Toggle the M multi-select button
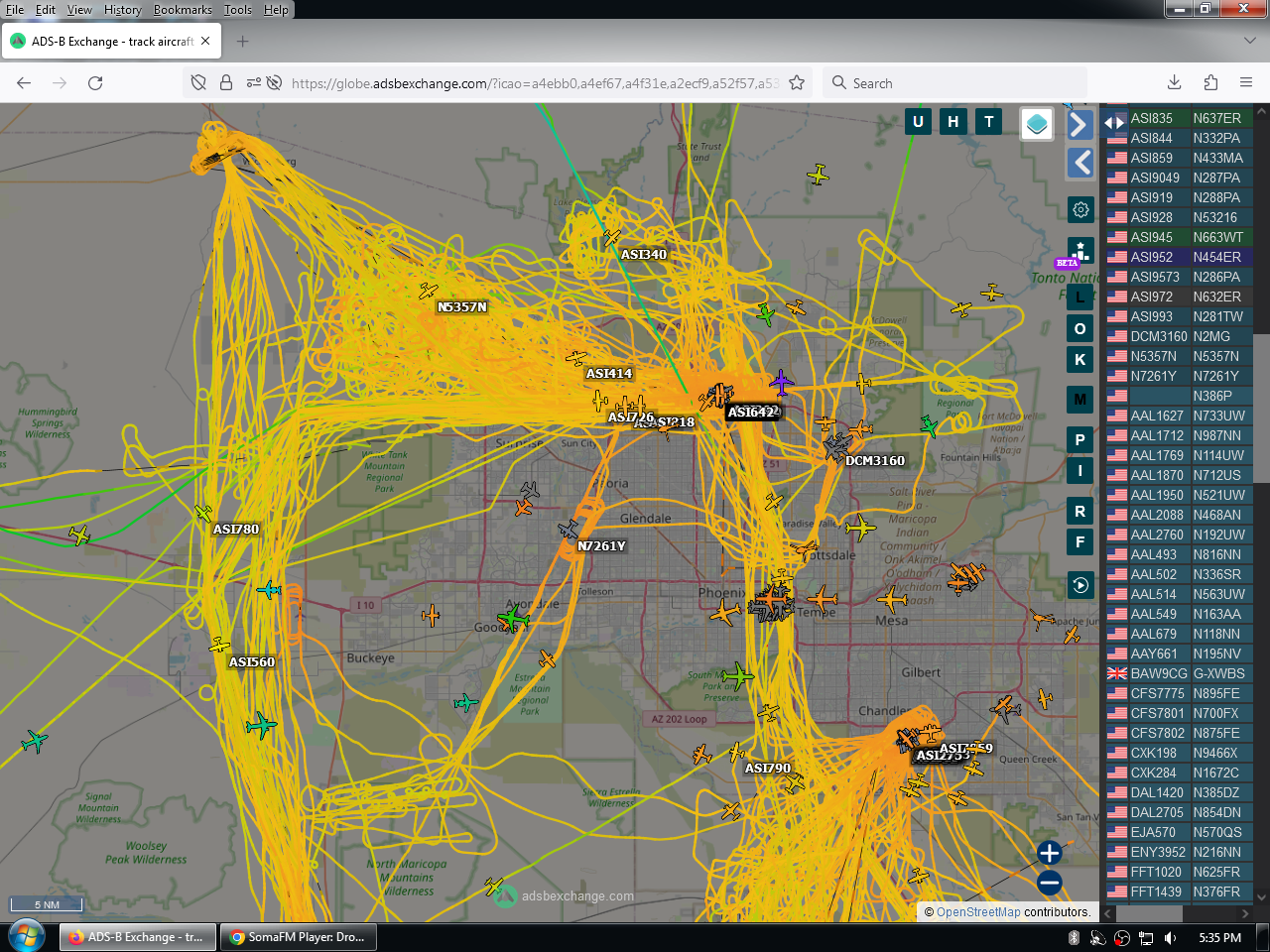This screenshot has width=1270, height=952. [1080, 400]
